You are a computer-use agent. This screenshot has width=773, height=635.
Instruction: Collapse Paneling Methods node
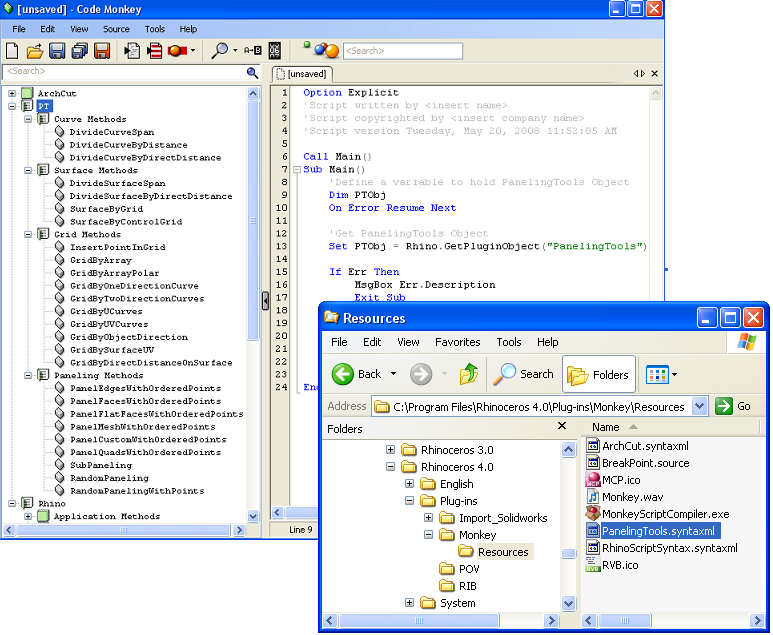[28, 375]
